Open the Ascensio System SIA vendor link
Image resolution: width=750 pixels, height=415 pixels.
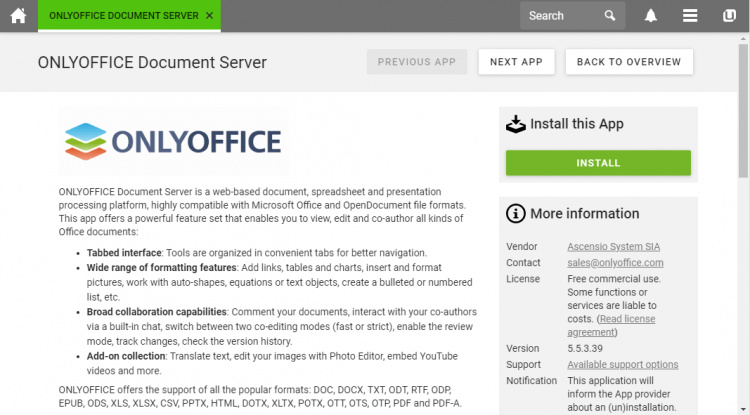point(613,247)
